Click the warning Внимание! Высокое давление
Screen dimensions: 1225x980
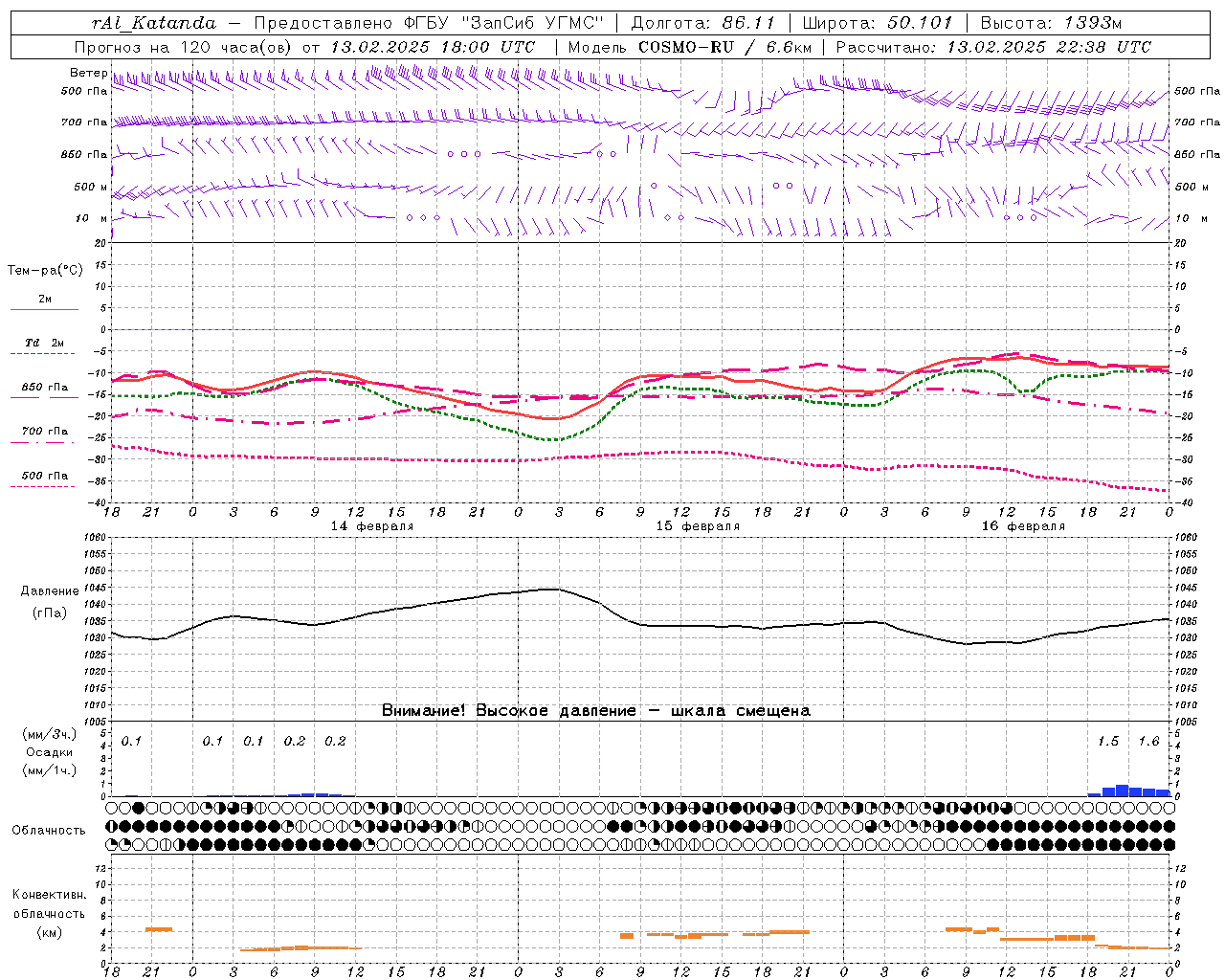pyautogui.click(x=508, y=710)
